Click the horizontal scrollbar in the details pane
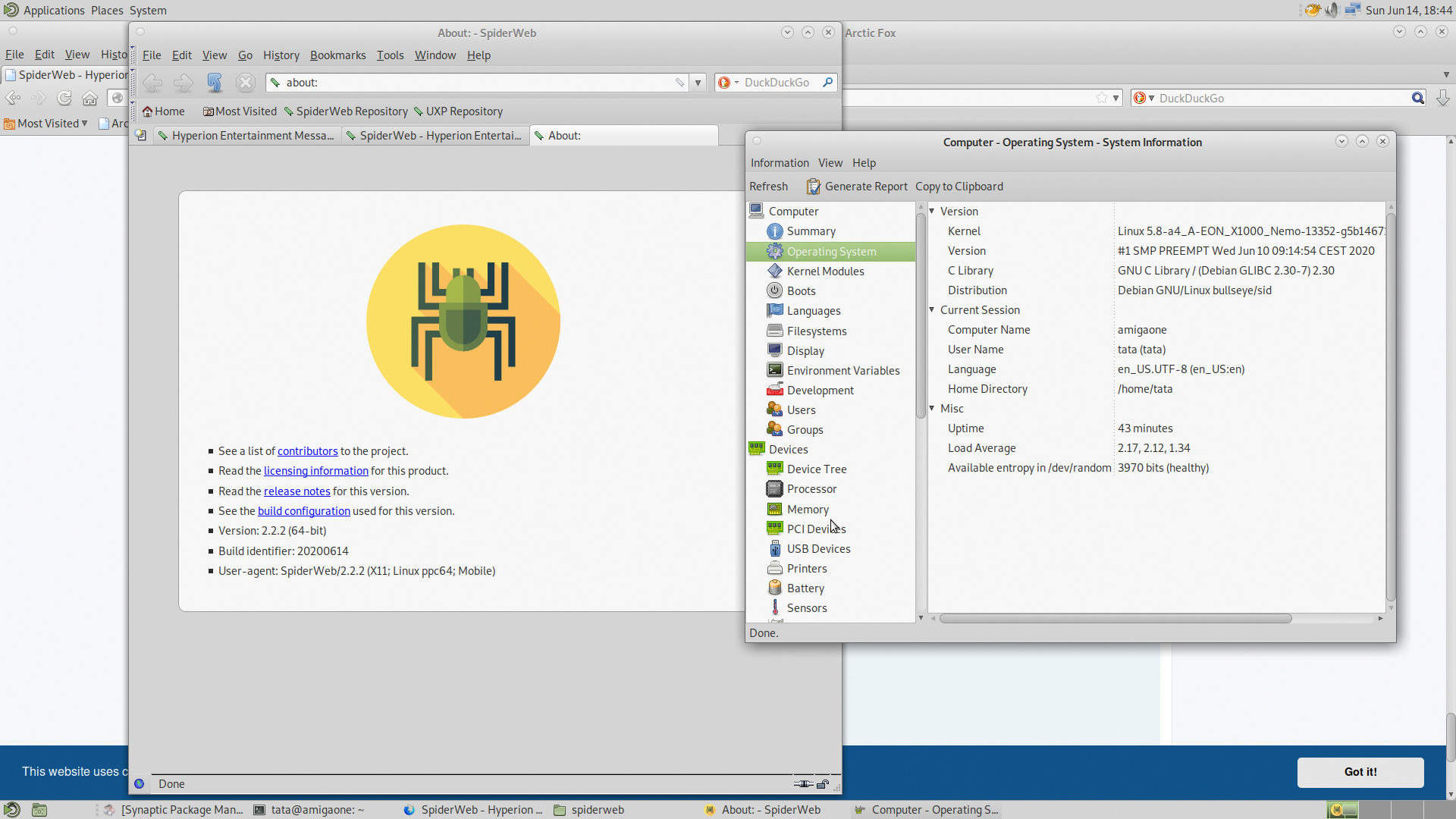Image resolution: width=1456 pixels, height=819 pixels. pos(1115,619)
